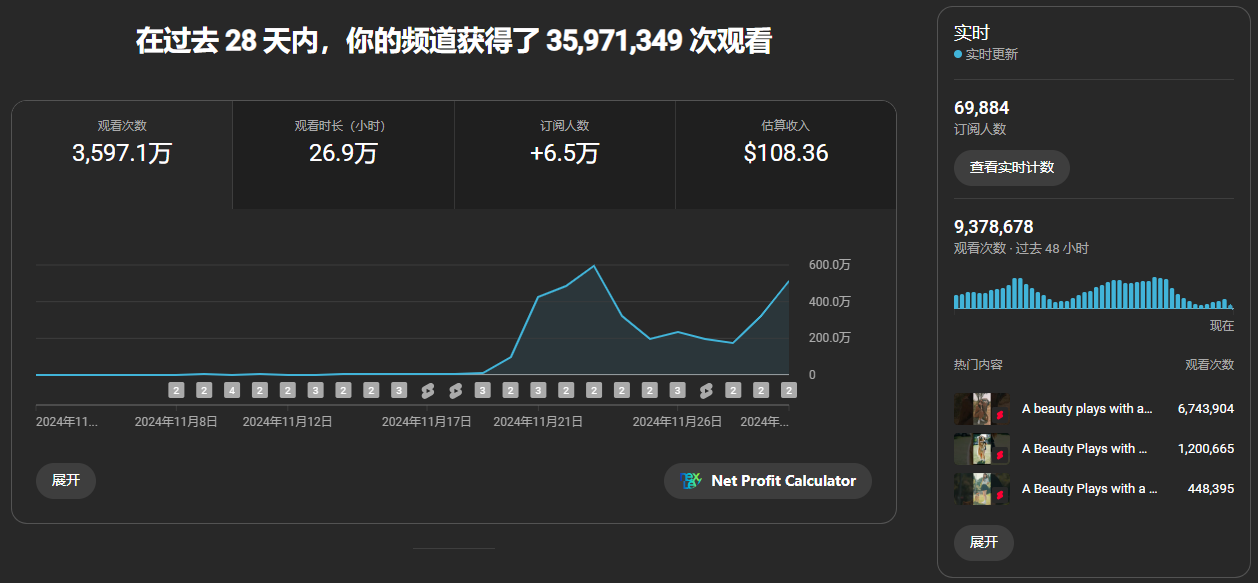This screenshot has height=583, width=1258.
Task: Click the chart peak near November 21
Action: coord(596,266)
